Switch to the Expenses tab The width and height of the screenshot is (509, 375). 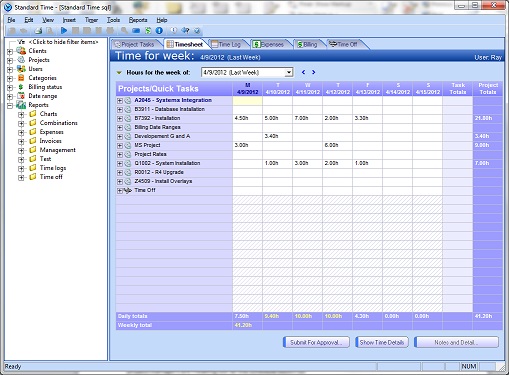click(272, 44)
